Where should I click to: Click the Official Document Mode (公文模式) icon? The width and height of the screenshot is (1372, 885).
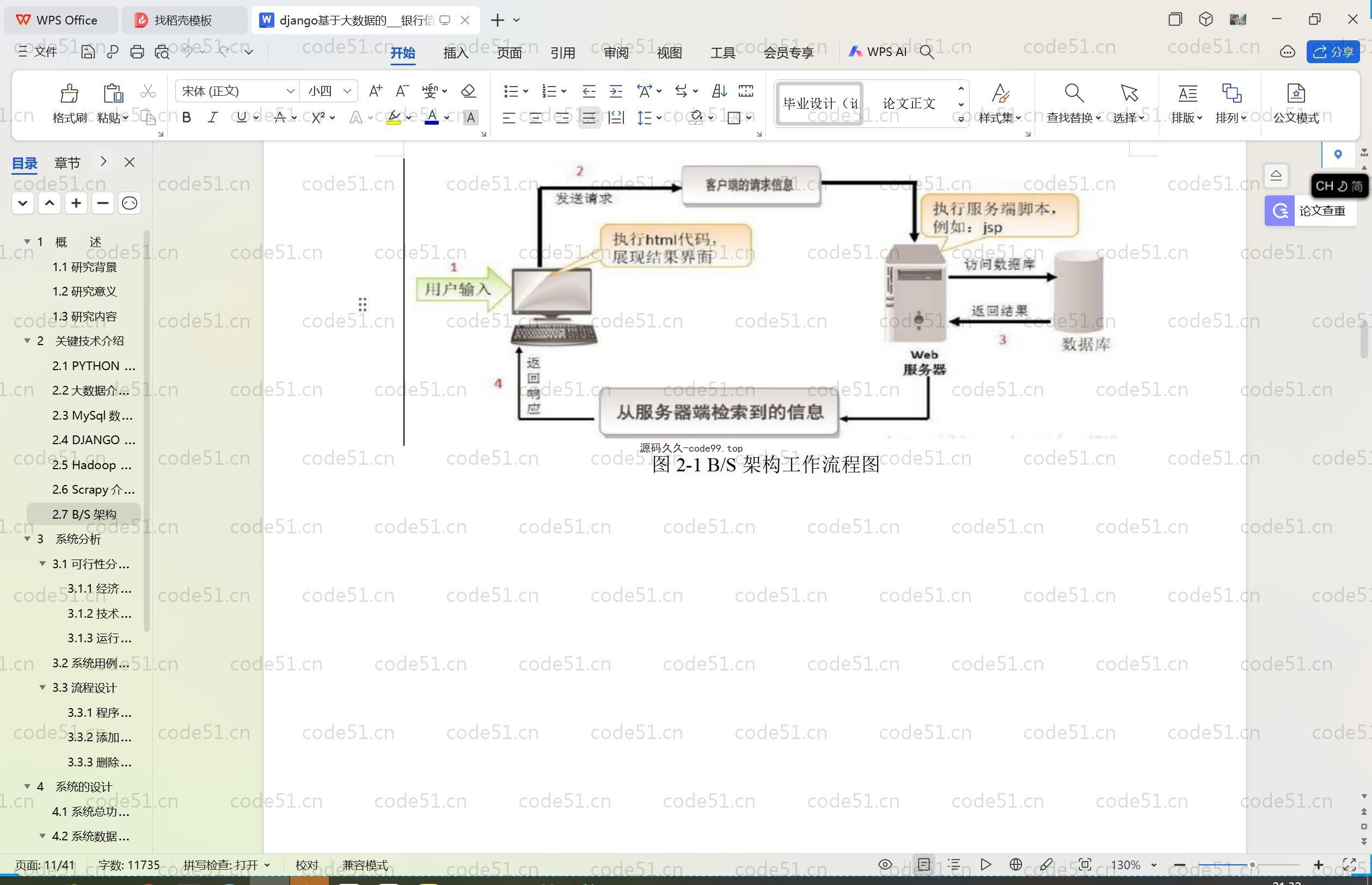(1296, 93)
